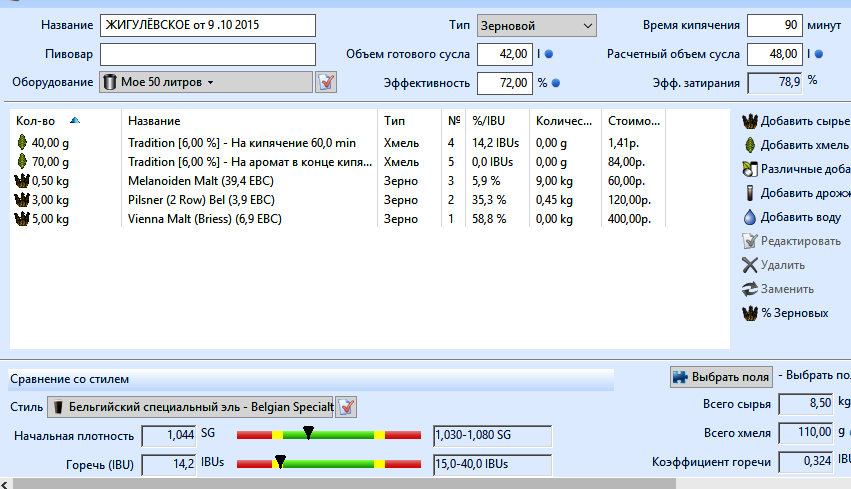Open the Тип Зерновой dropdown
This screenshot has width=851, height=489.
[537, 26]
